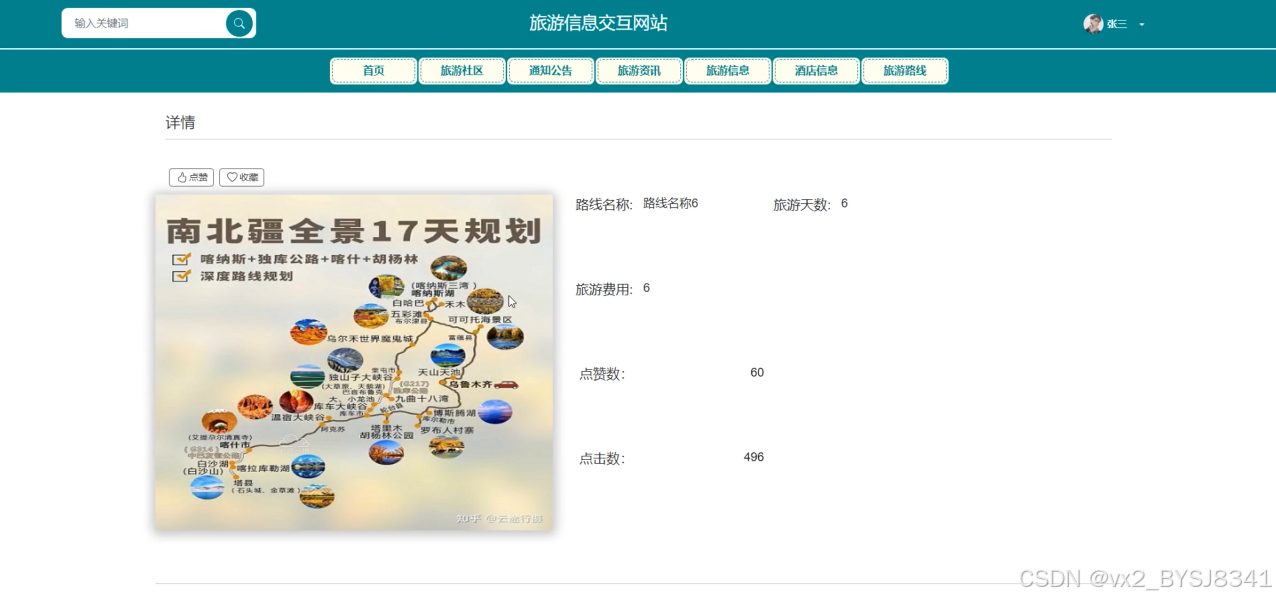Click the user avatar 张三
The width and height of the screenshot is (1276, 600).
(x=1093, y=24)
